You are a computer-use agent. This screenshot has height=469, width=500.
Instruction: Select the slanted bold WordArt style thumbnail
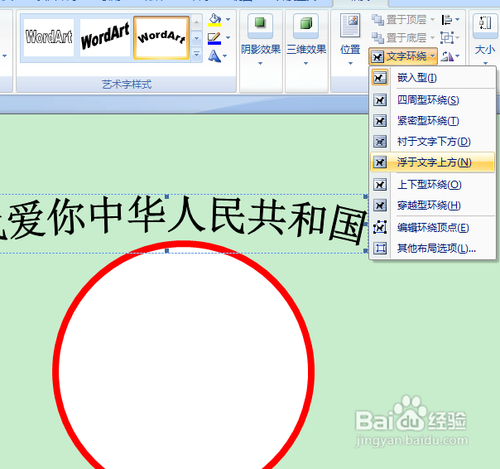tap(105, 37)
